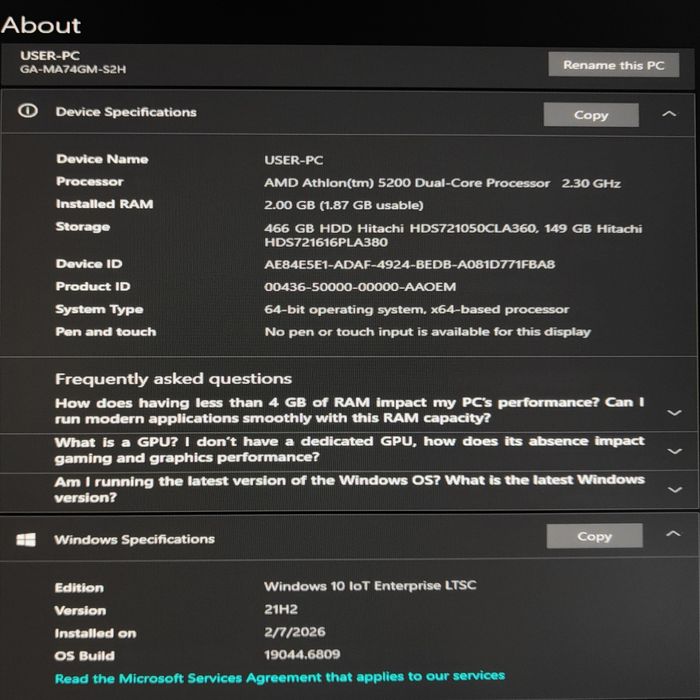This screenshot has height=700, width=700.
Task: Click the Windows logo icon
Action: pos(26,539)
